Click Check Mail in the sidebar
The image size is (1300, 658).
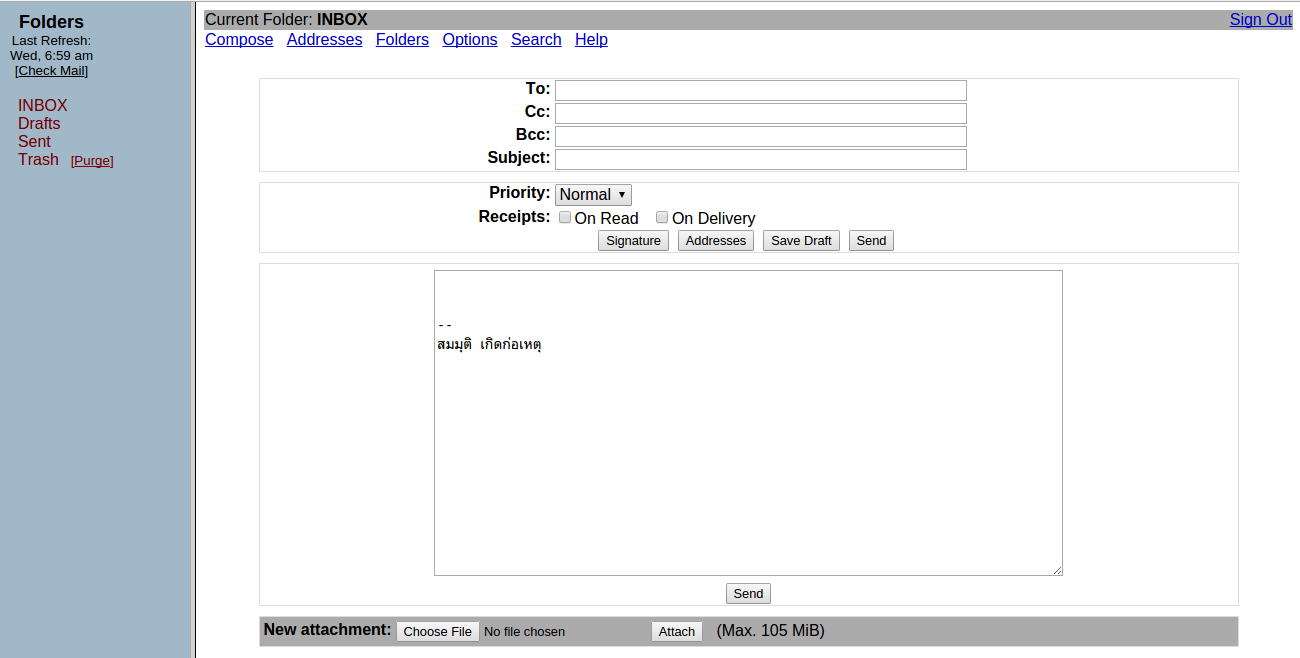point(51,71)
